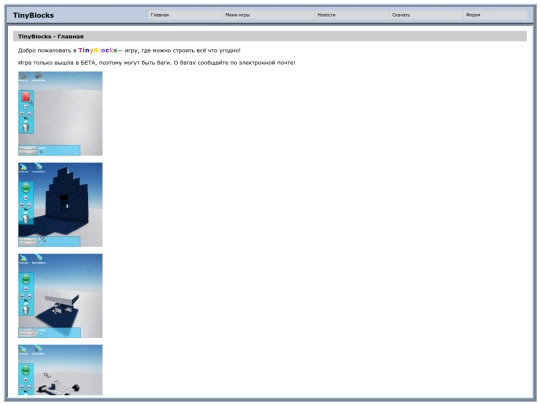The height and width of the screenshot is (405, 540).
Task: Open the floating white slab screenshot
Action: [x=60, y=296]
